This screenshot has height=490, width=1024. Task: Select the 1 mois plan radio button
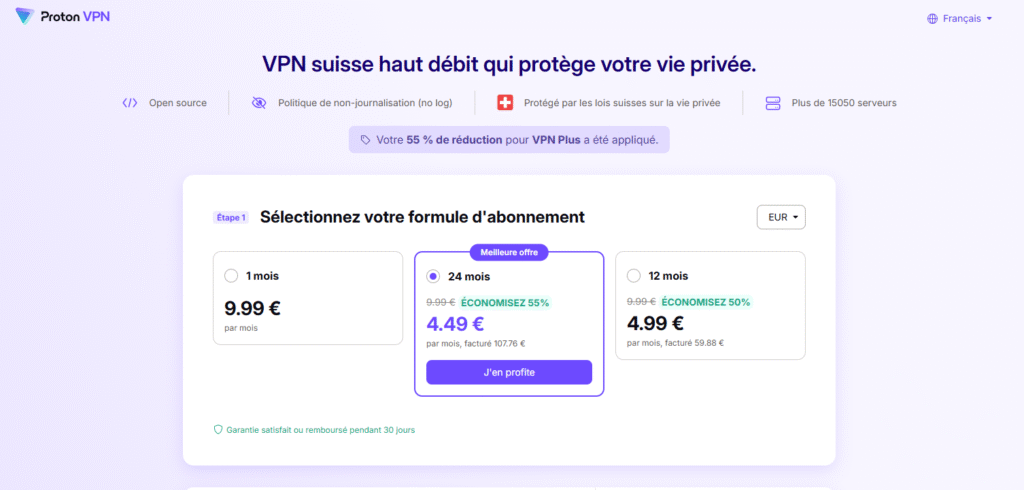coord(231,276)
